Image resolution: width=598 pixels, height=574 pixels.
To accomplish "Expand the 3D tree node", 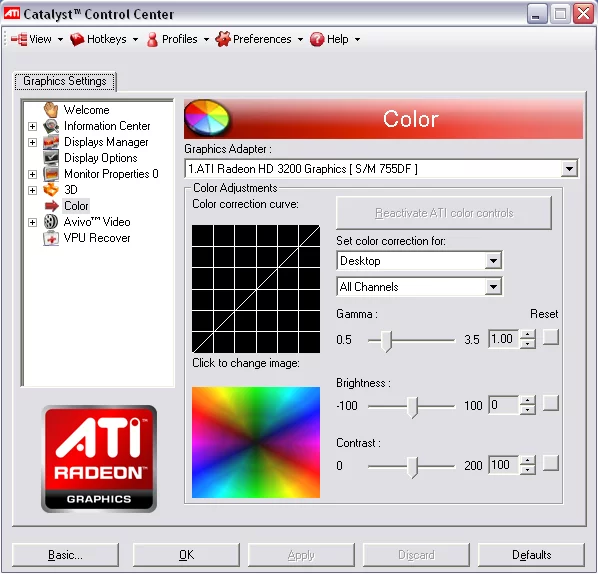I will click(x=32, y=190).
